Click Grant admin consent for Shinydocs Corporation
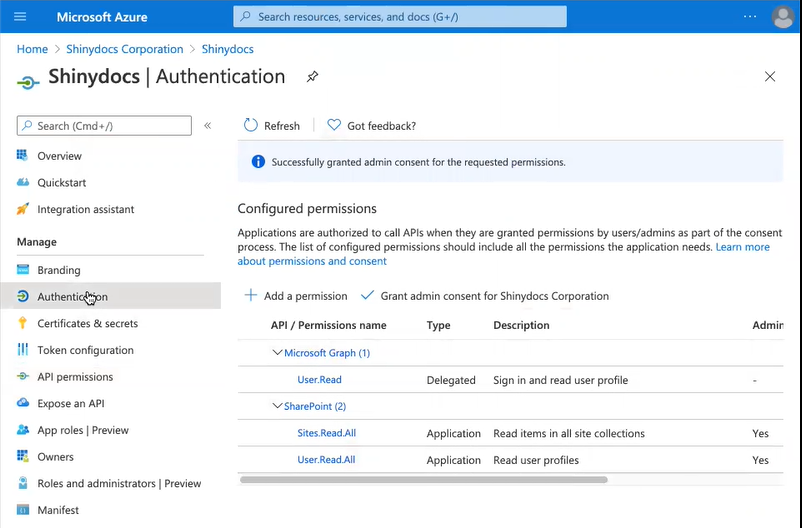Viewport: 802px width, 528px height. point(494,296)
